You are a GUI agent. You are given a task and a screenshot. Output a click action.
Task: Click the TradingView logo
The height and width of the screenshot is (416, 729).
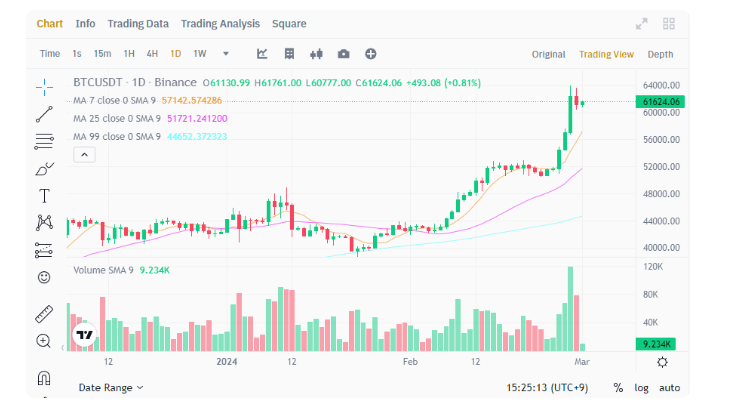(x=85, y=335)
